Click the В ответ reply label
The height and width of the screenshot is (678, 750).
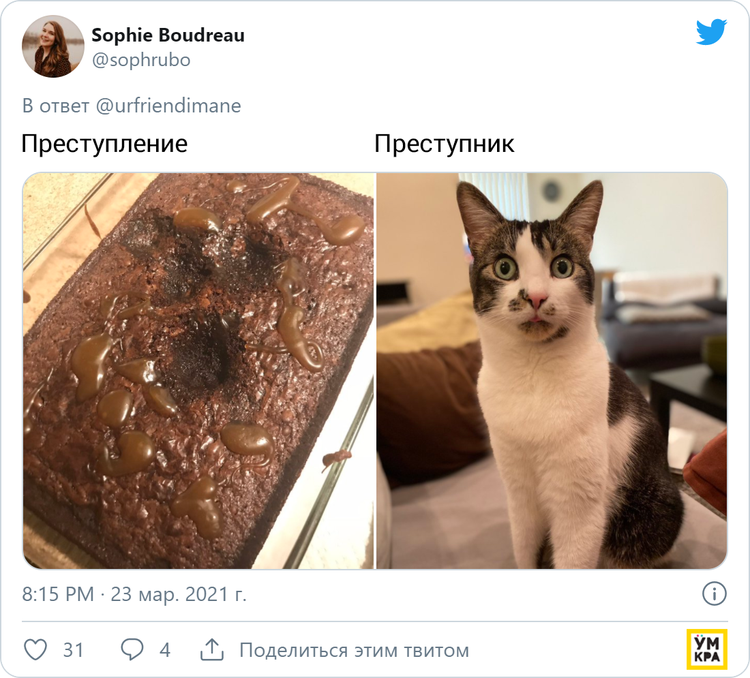[x=55, y=106]
